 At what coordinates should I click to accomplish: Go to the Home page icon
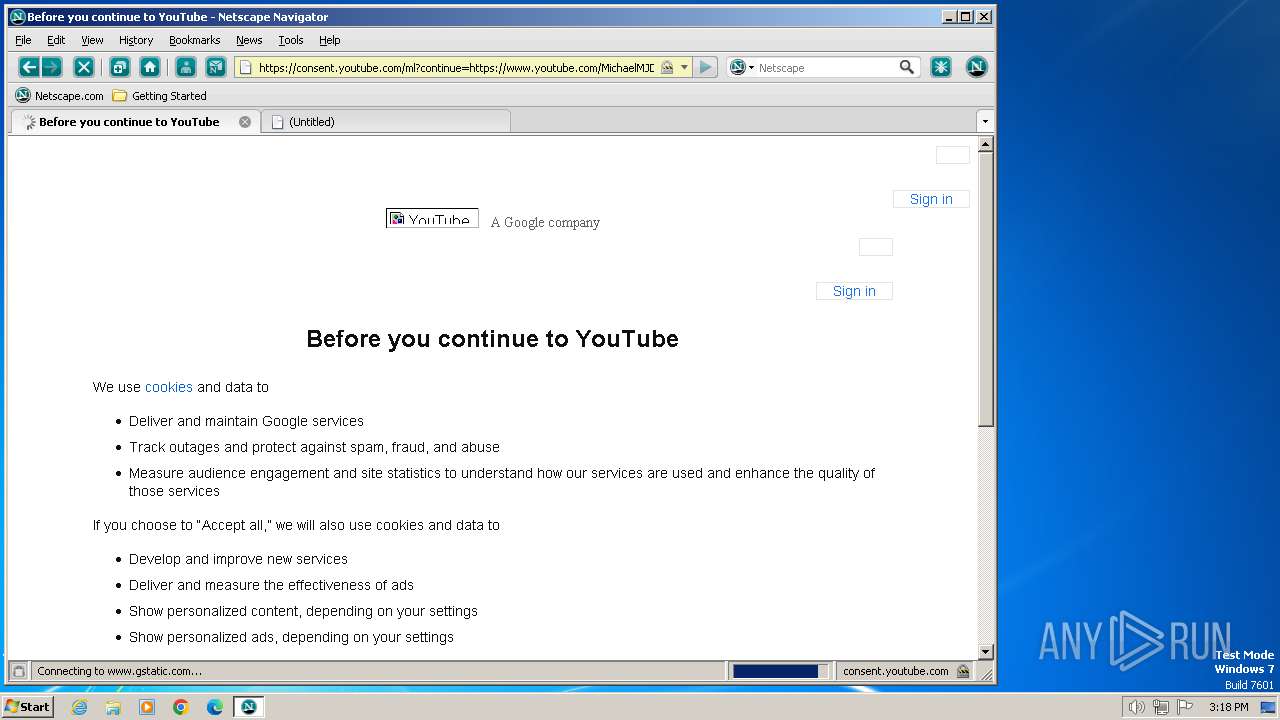pos(150,67)
